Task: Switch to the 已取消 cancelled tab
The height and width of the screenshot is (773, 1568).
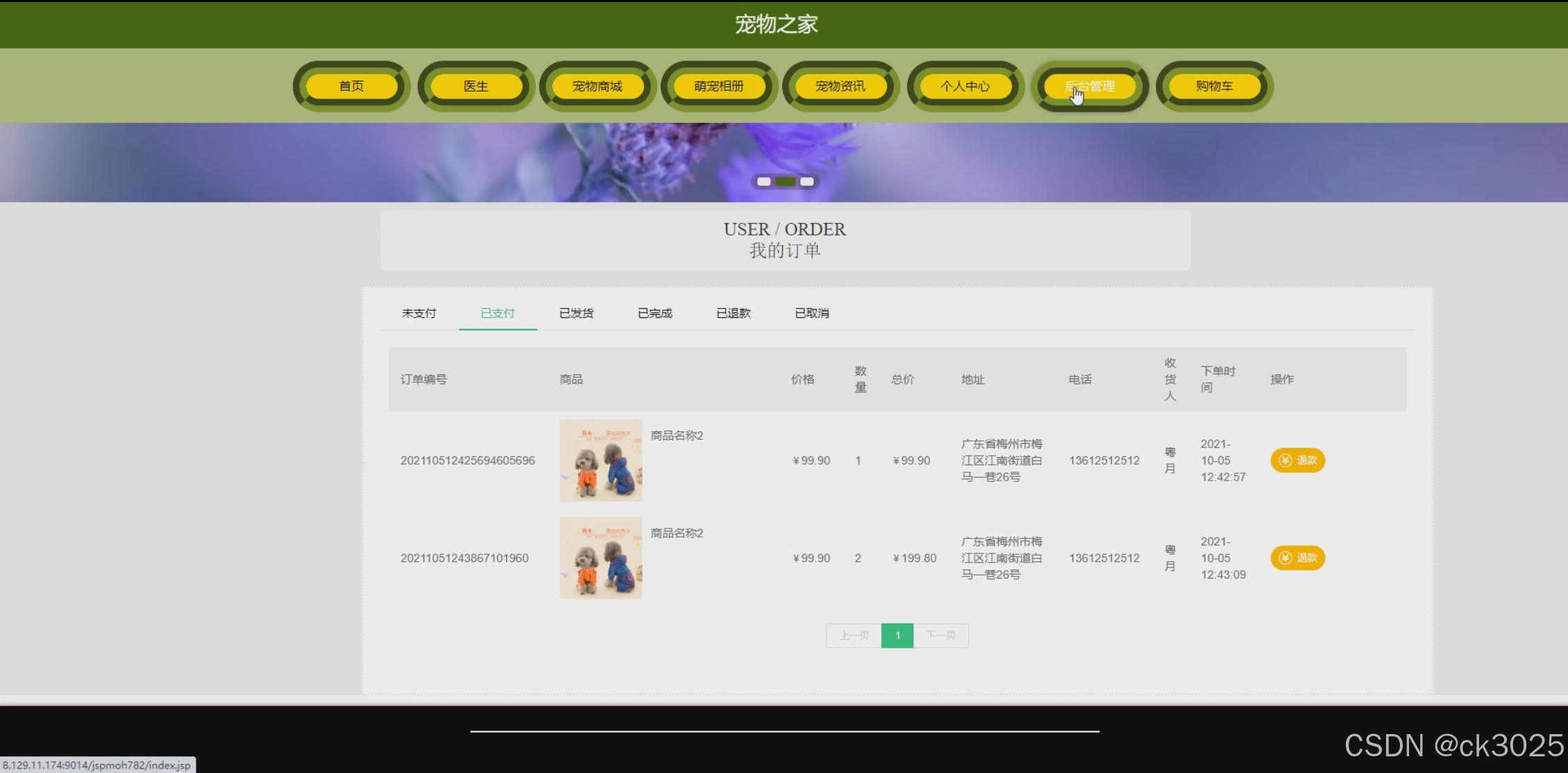Action: 812,313
